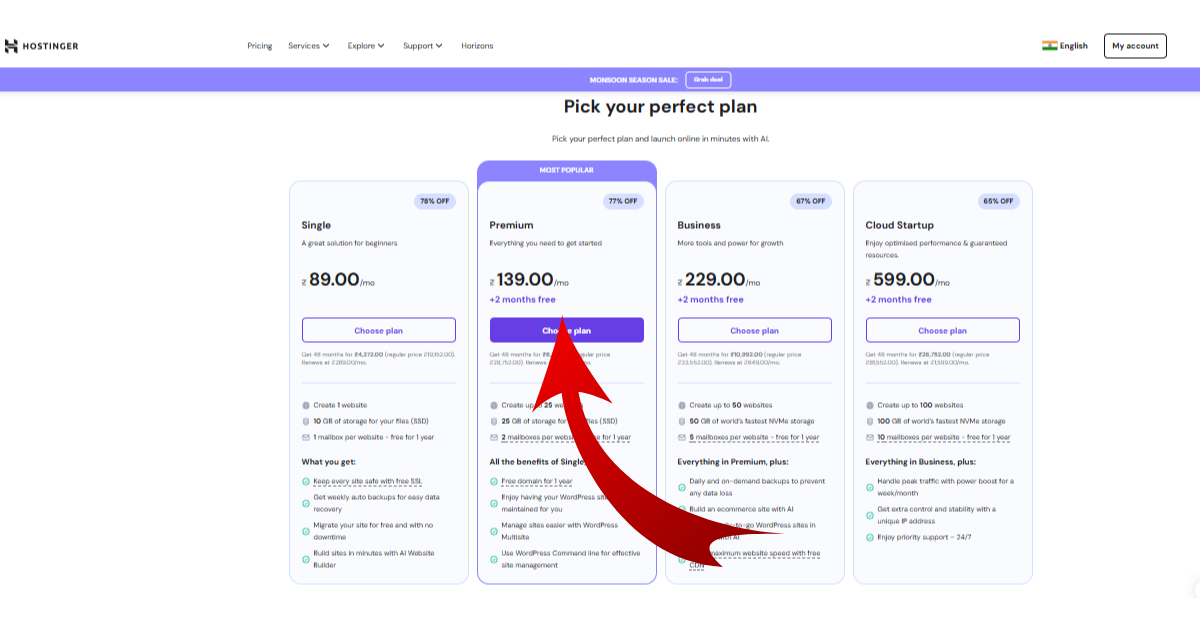Click envelope icon beside 5 mailboxes per website
The image size is (1200, 630).
click(682, 437)
